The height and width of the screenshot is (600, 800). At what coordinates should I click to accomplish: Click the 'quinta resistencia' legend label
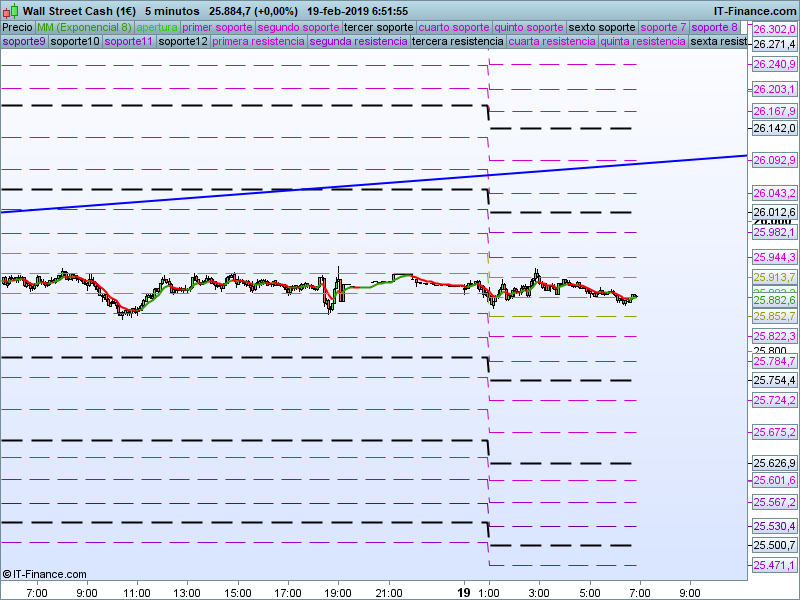tap(642, 42)
